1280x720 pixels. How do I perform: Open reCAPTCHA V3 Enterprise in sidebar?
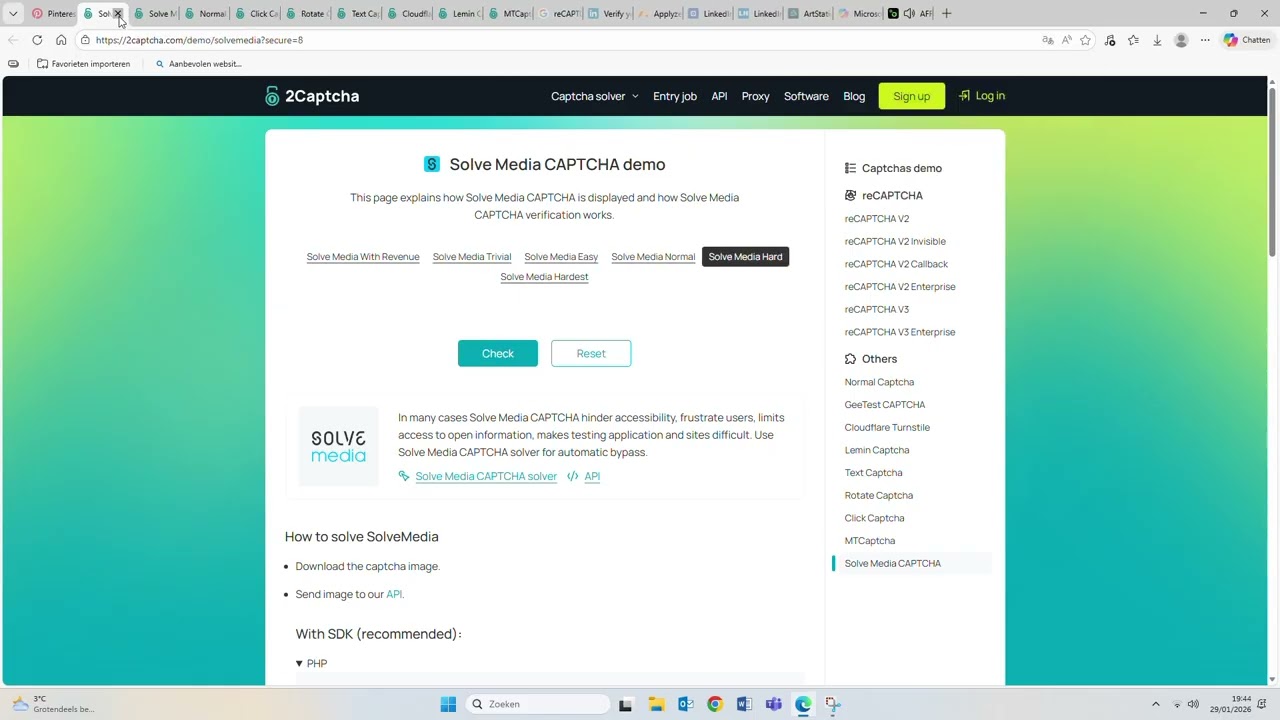click(900, 332)
